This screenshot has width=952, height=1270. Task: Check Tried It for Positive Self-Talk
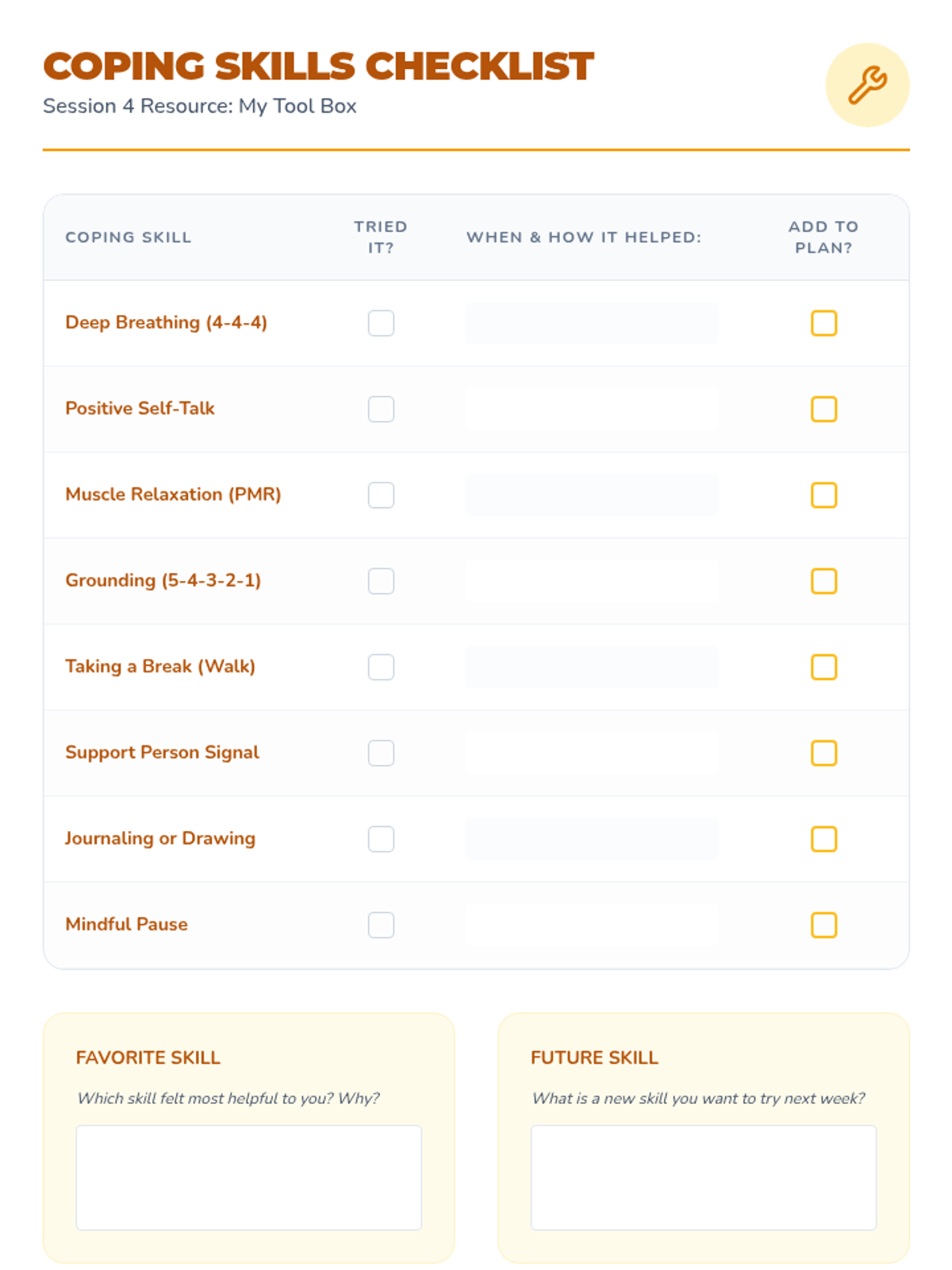pos(381,409)
